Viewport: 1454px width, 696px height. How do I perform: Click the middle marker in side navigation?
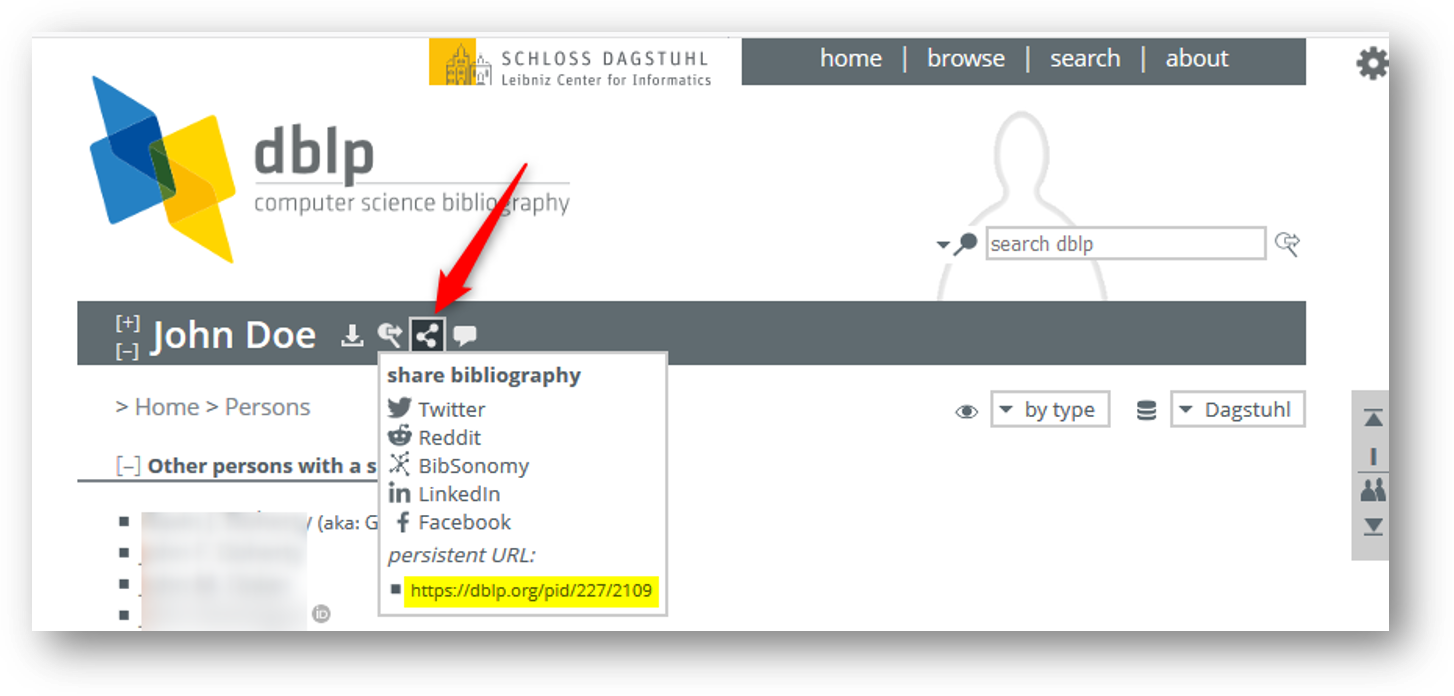pos(1374,456)
